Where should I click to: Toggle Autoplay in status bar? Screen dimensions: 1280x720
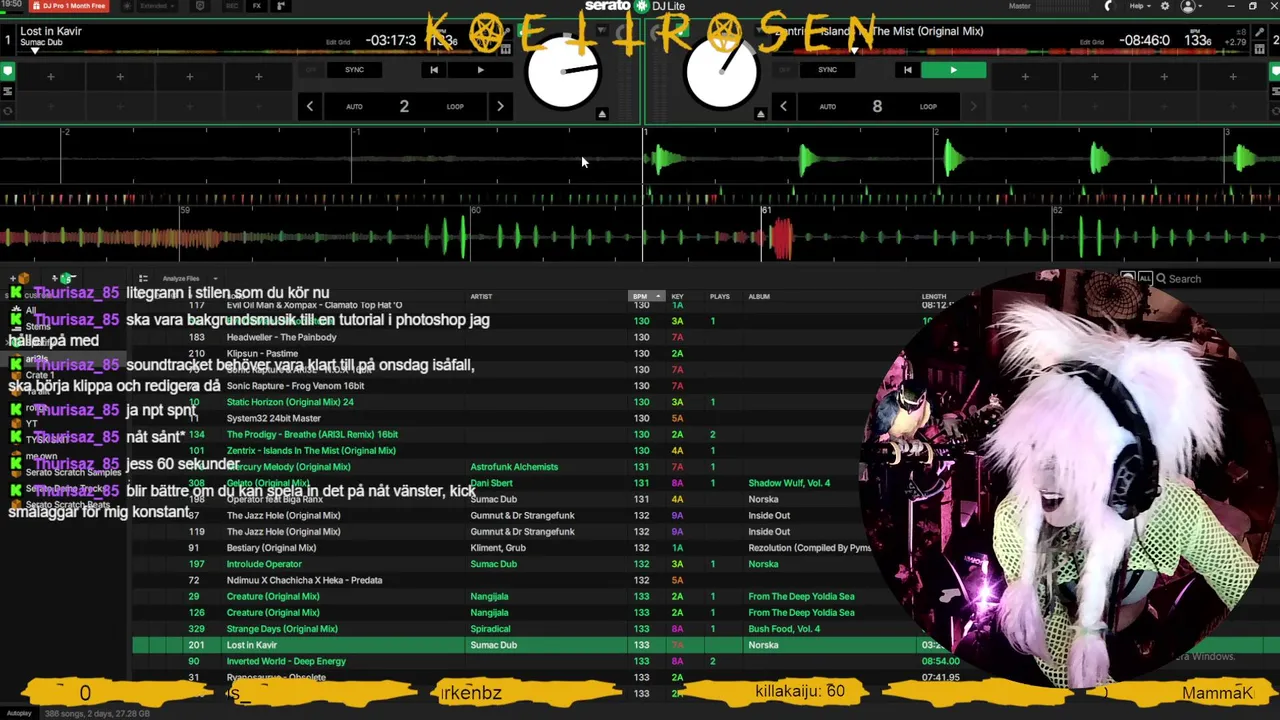20,713
